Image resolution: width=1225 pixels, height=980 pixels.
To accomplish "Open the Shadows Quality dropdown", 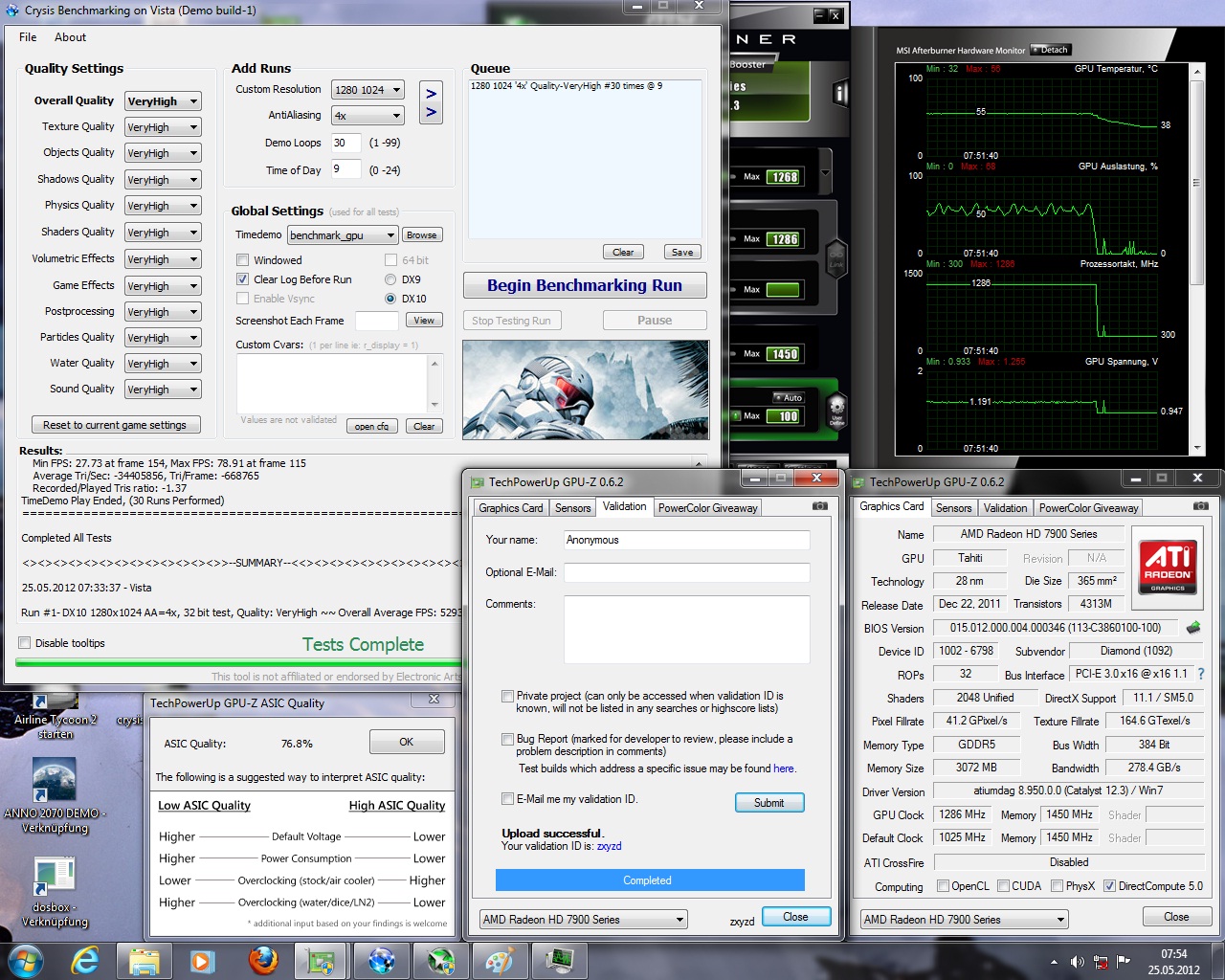I will pos(163,180).
